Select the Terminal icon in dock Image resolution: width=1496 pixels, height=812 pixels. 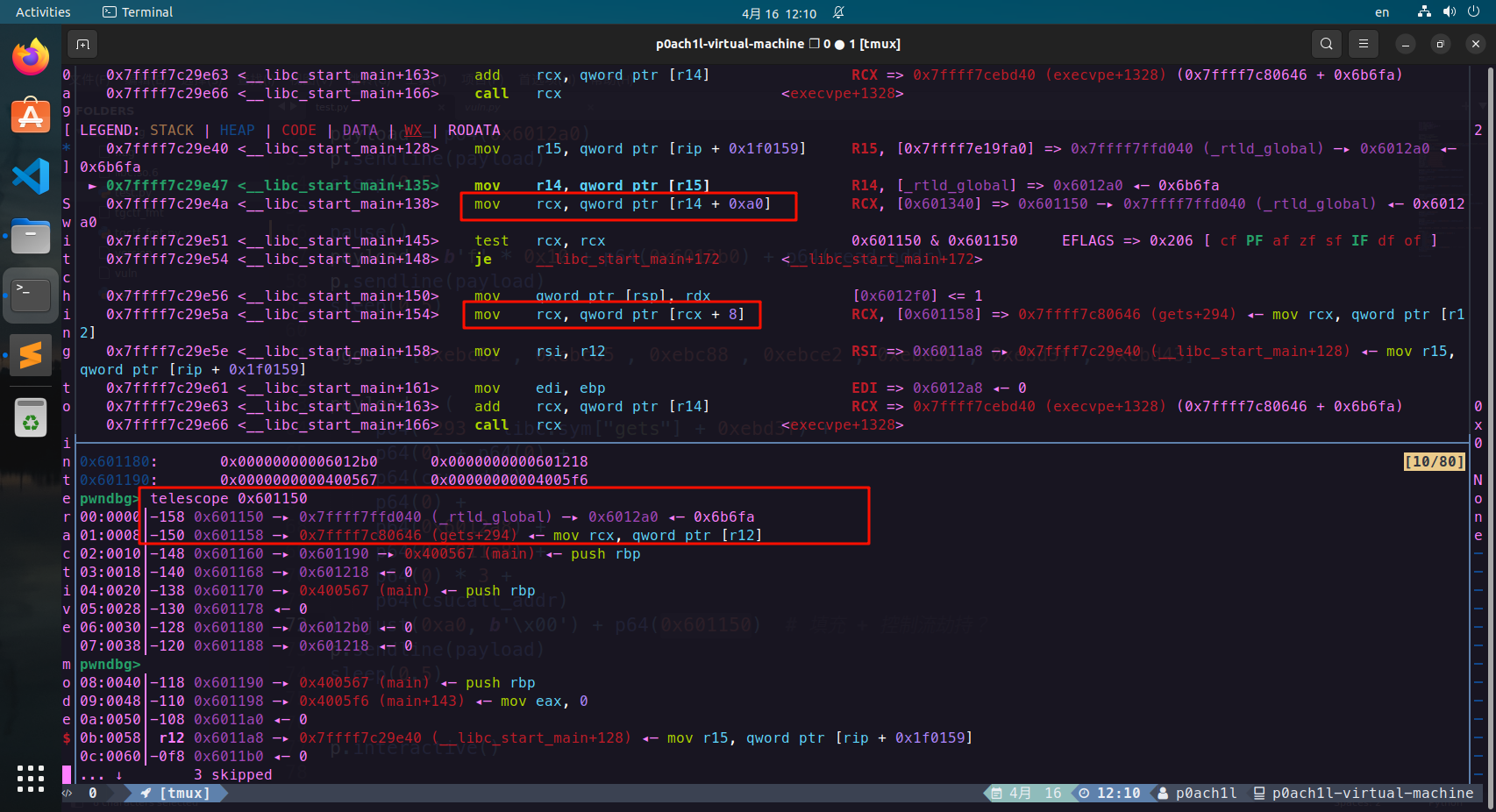click(x=31, y=296)
